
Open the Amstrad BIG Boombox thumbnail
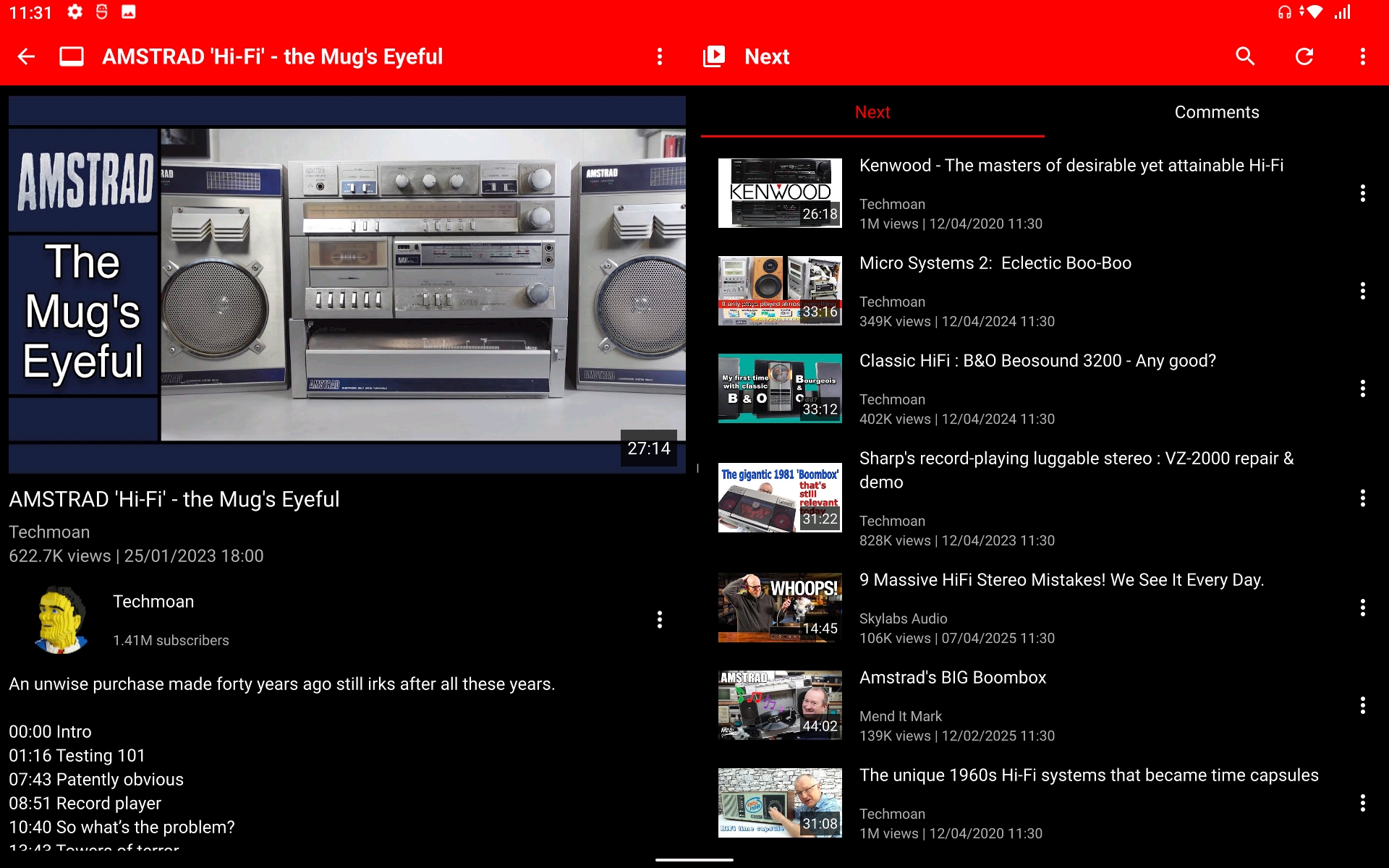780,705
